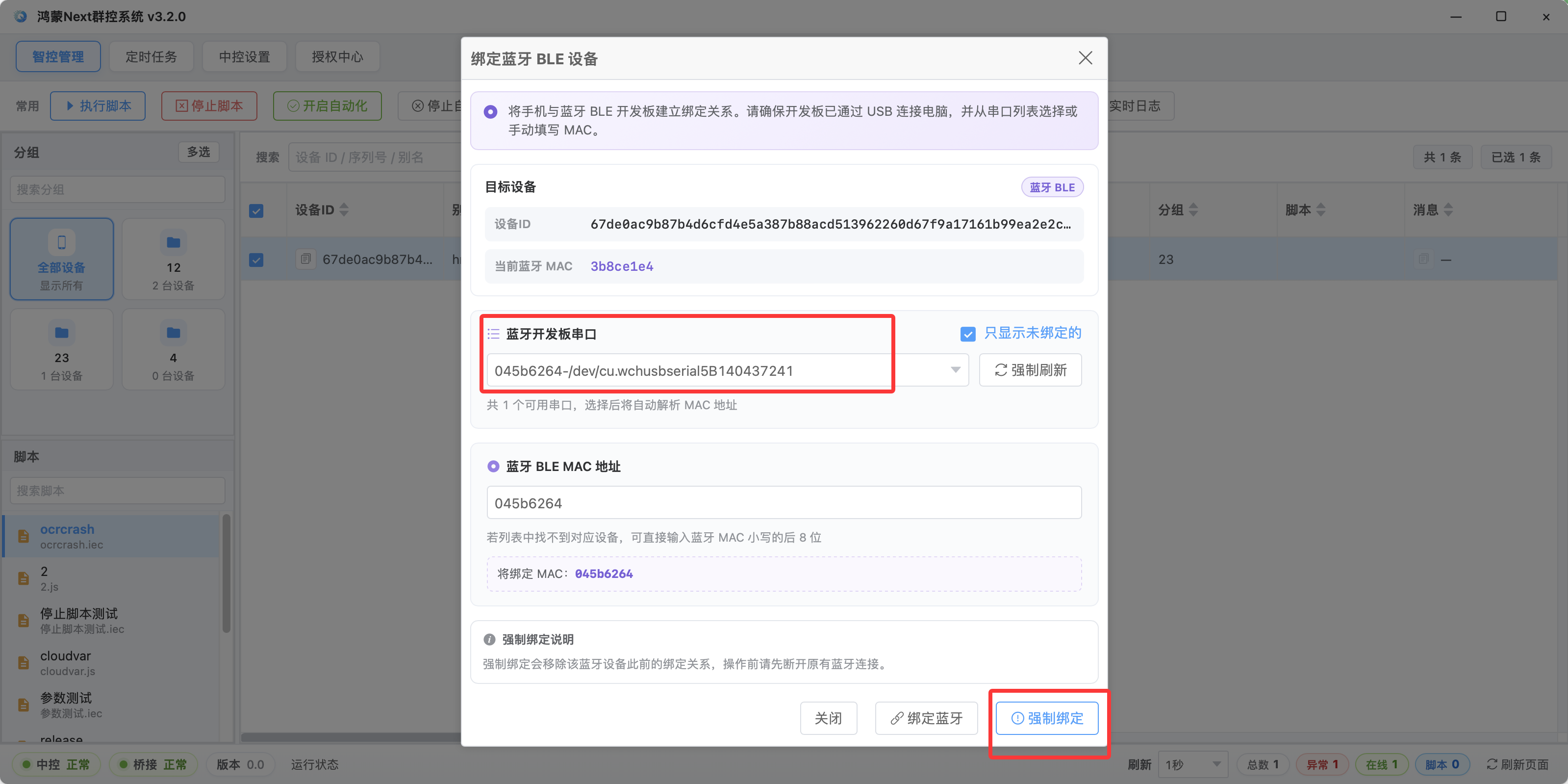This screenshot has height=784, width=1568.
Task: Click the 已选 1 条 badge
Action: point(1516,157)
